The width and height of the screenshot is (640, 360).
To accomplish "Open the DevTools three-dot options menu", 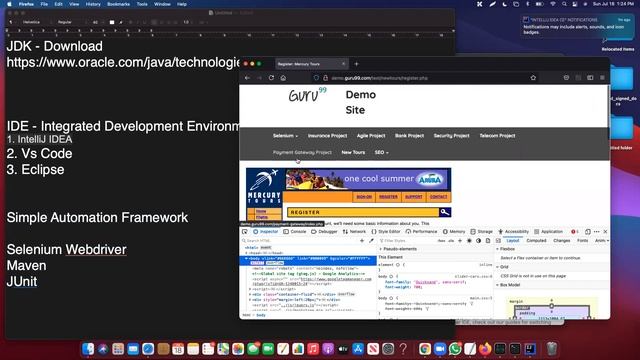I will [596, 231].
